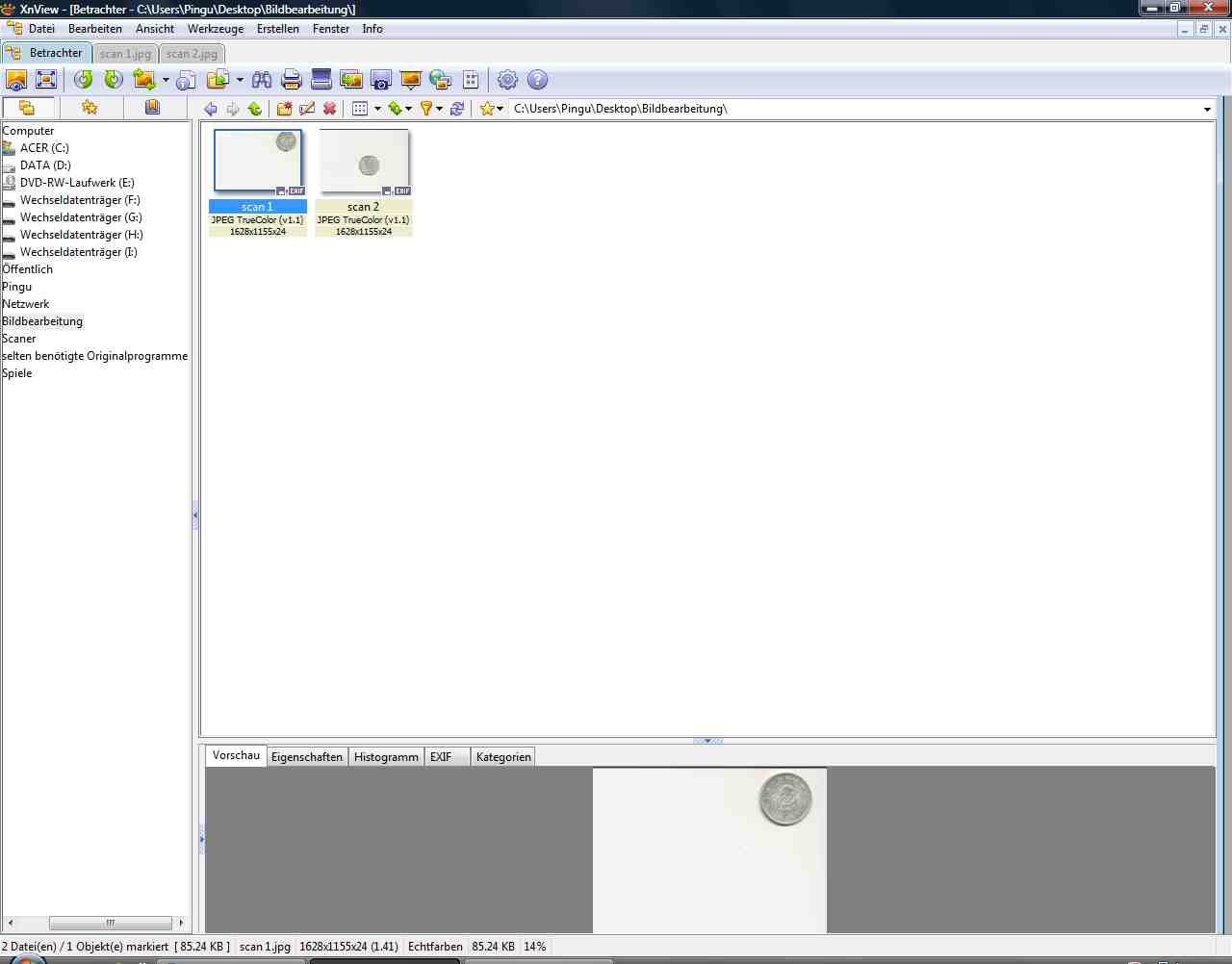Select the ACER (C:) drive
1232x964 pixels.
44,148
